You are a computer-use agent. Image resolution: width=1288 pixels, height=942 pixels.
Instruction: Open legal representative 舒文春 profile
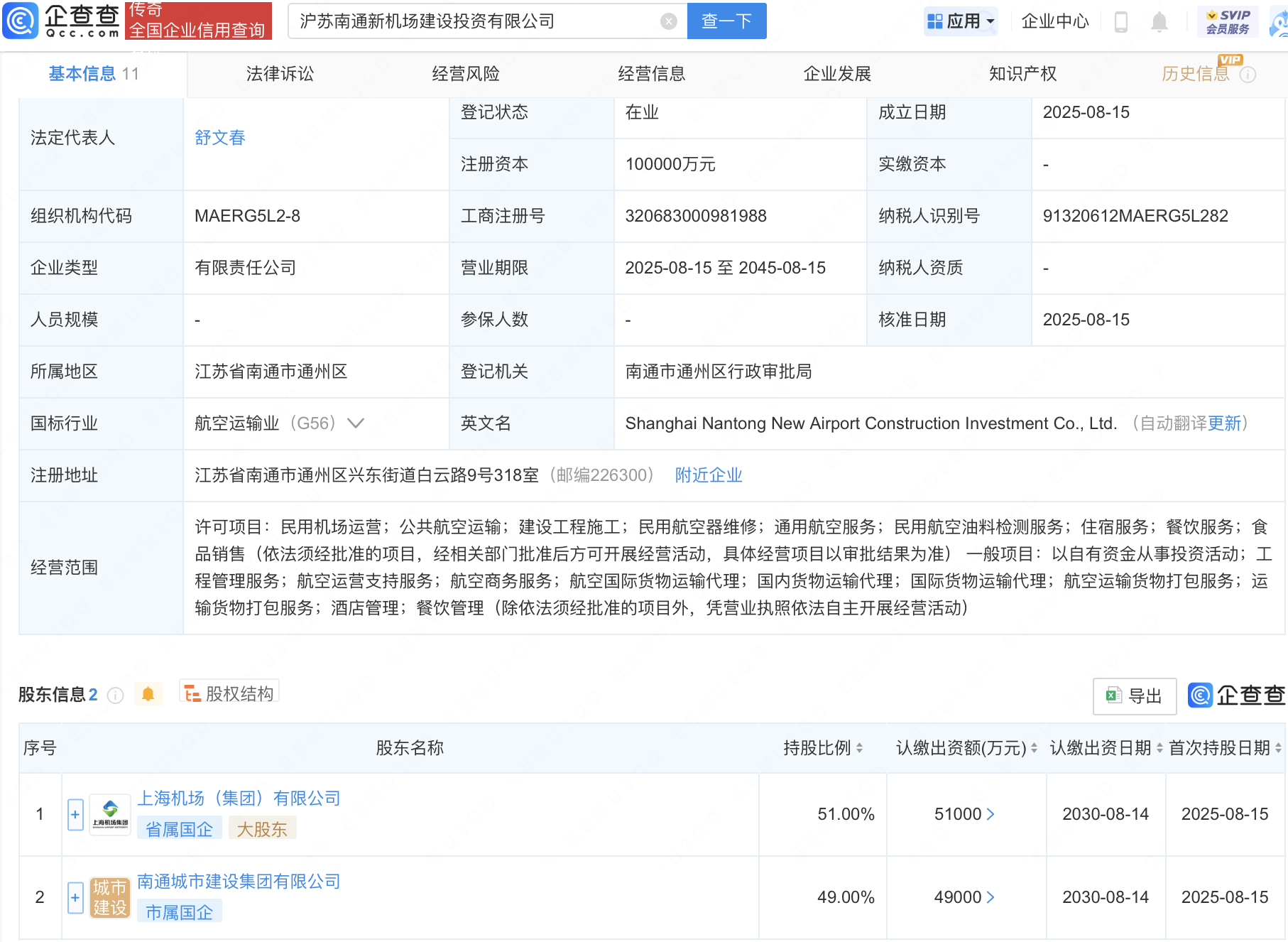220,138
